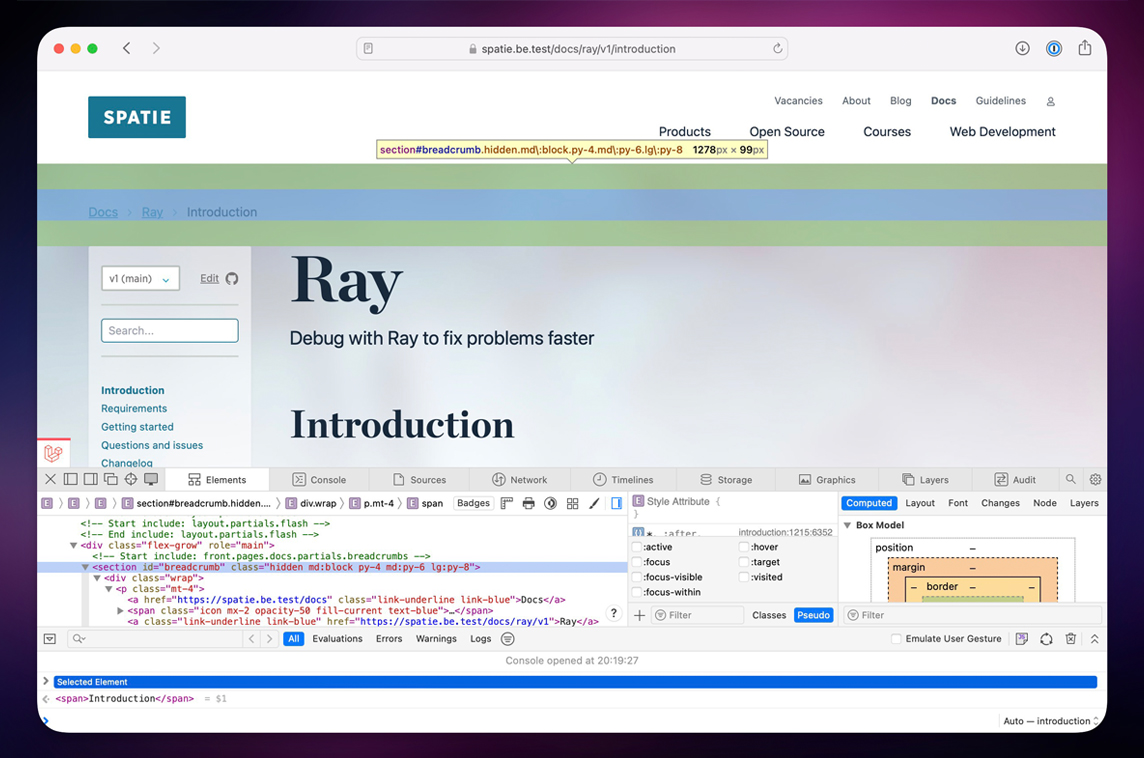
Task: Collapse the div class="wrap" node
Action: pos(96,578)
